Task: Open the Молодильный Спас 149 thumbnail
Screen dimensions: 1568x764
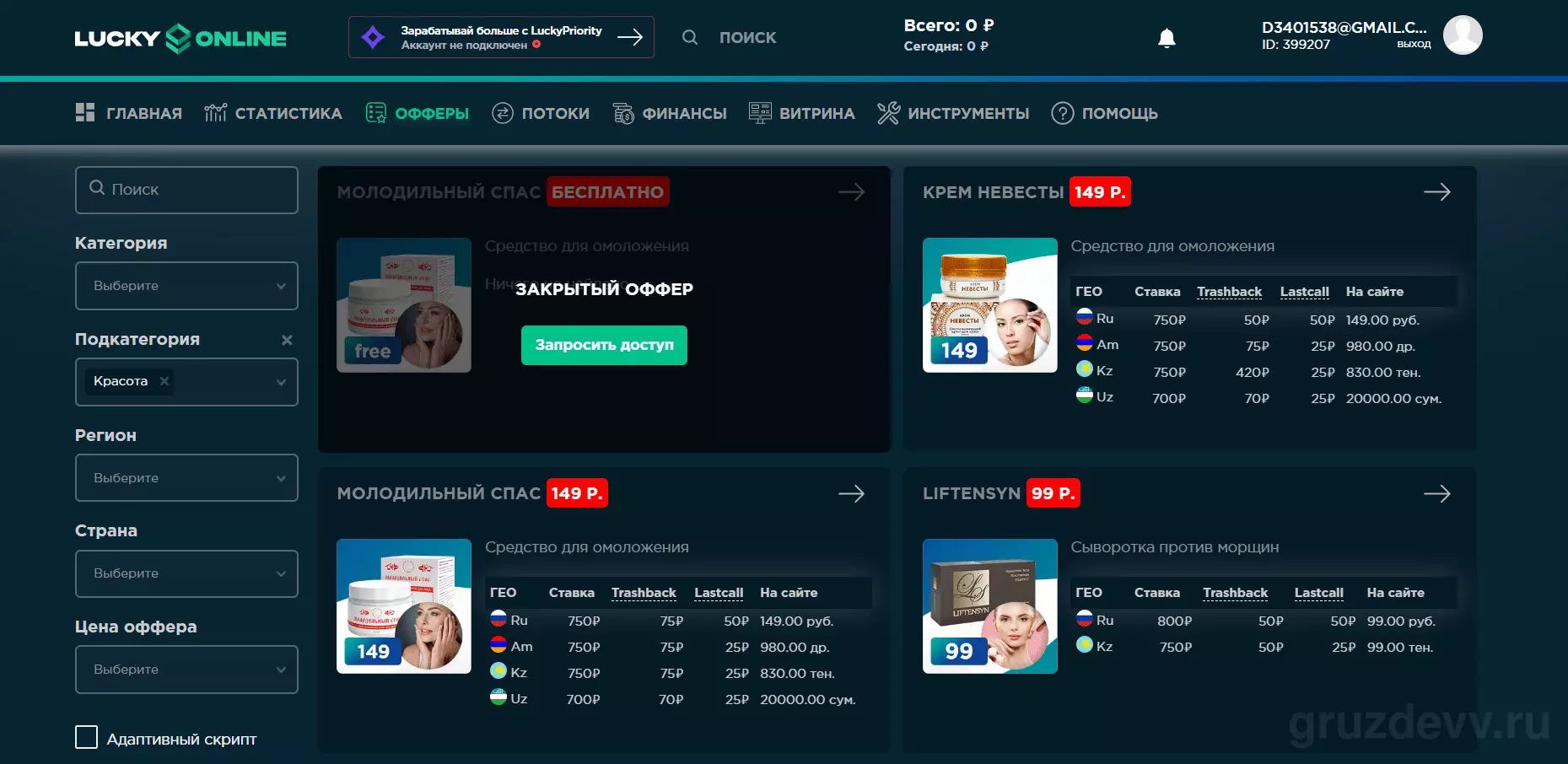Action: coord(404,606)
